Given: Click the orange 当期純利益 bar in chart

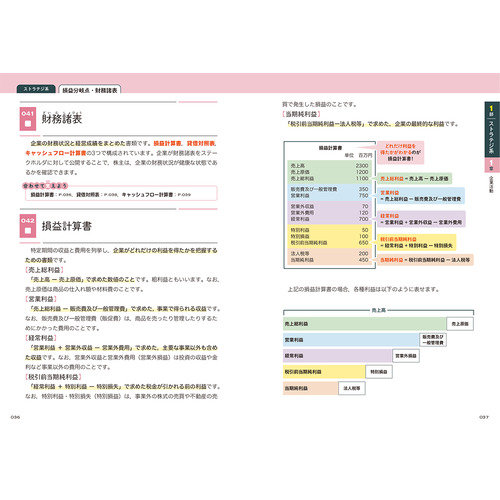Looking at the screenshot, I should pos(311,388).
